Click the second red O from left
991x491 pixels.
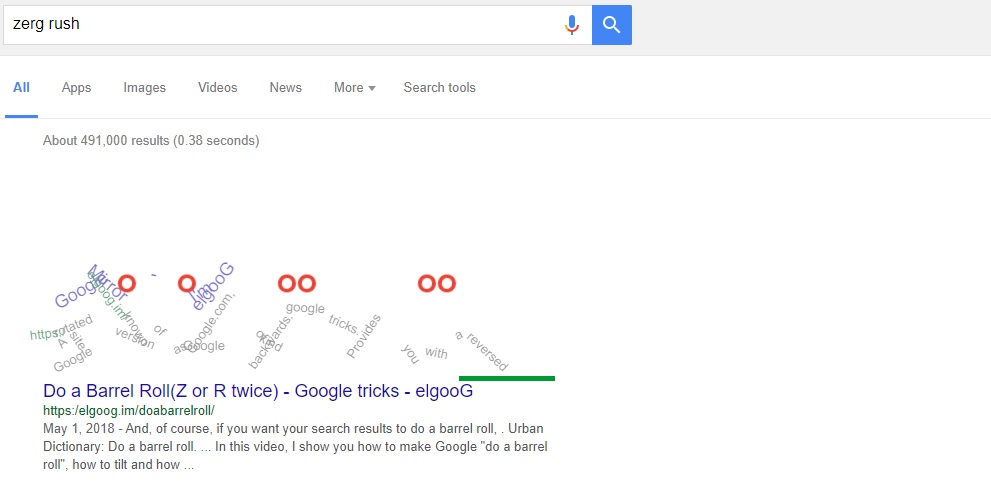tap(186, 284)
